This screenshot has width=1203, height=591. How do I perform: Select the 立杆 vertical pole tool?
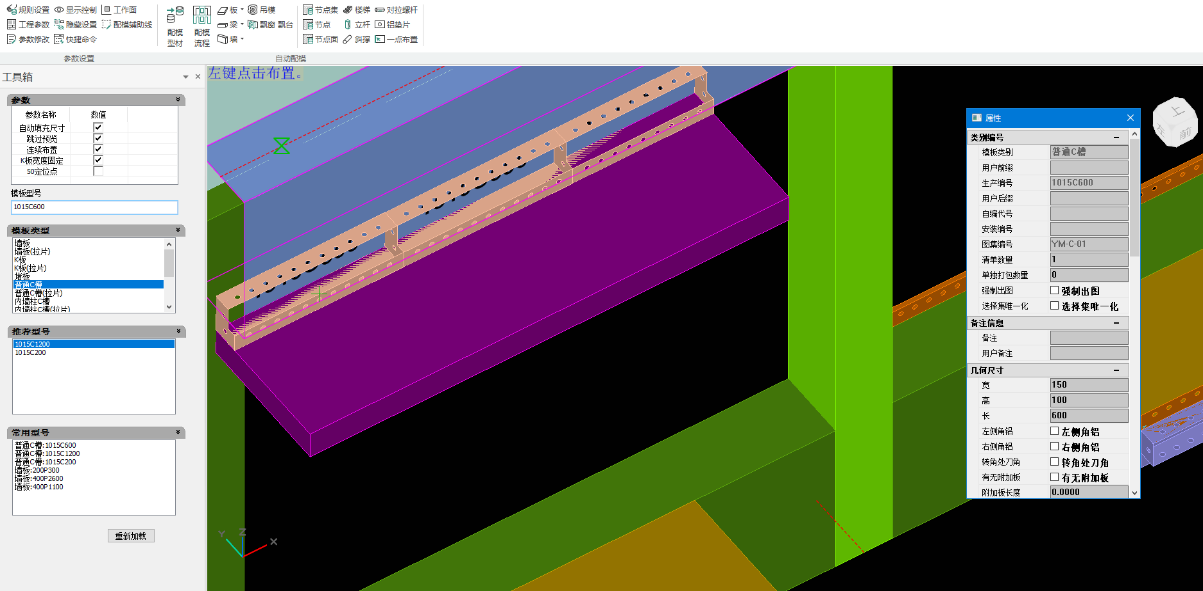[x=356, y=24]
